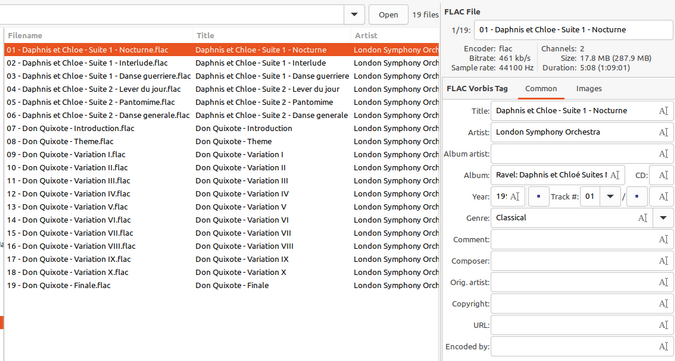Select file 16 - Don Quixote - Variation VIII.flac
Screen dimensions: 675x361
coord(221,246)
